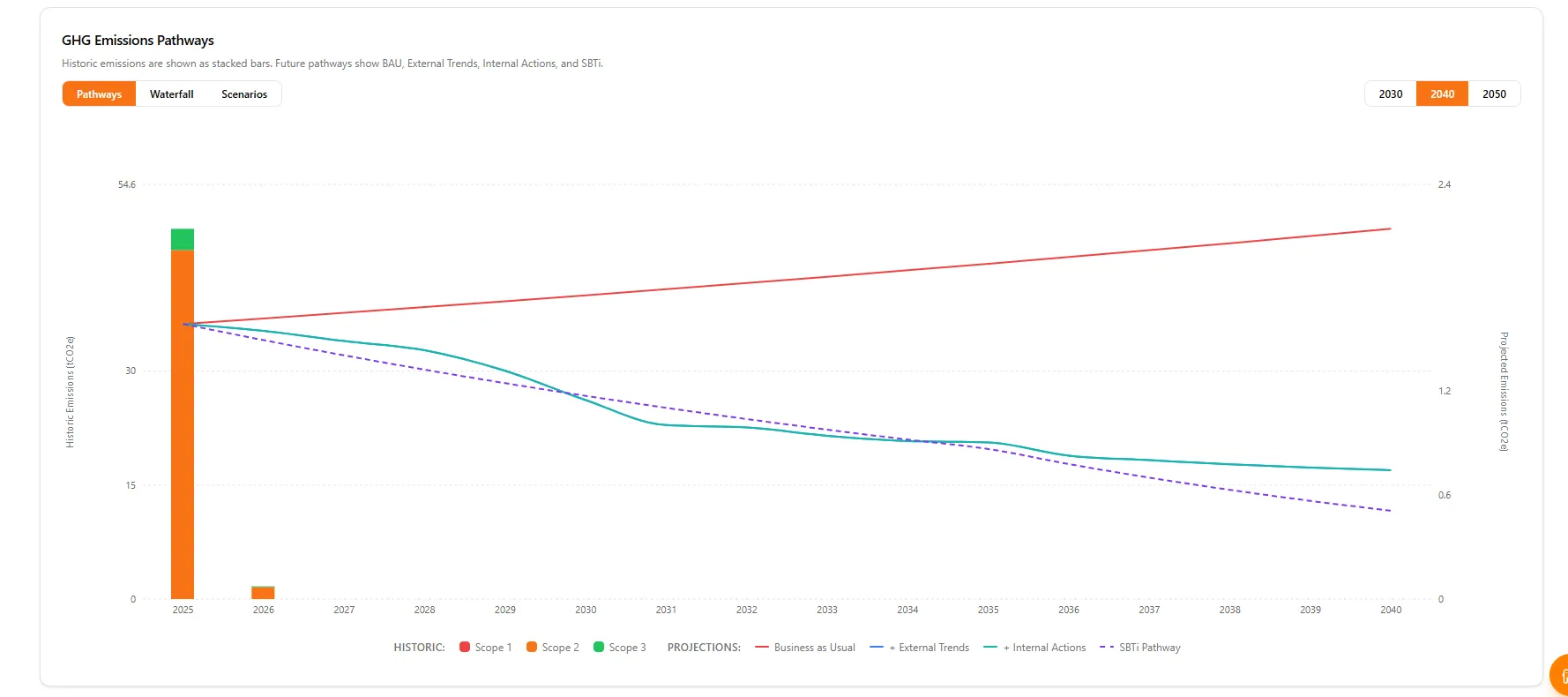
Task: Select the 2050 time horizon option
Action: pyautogui.click(x=1495, y=94)
